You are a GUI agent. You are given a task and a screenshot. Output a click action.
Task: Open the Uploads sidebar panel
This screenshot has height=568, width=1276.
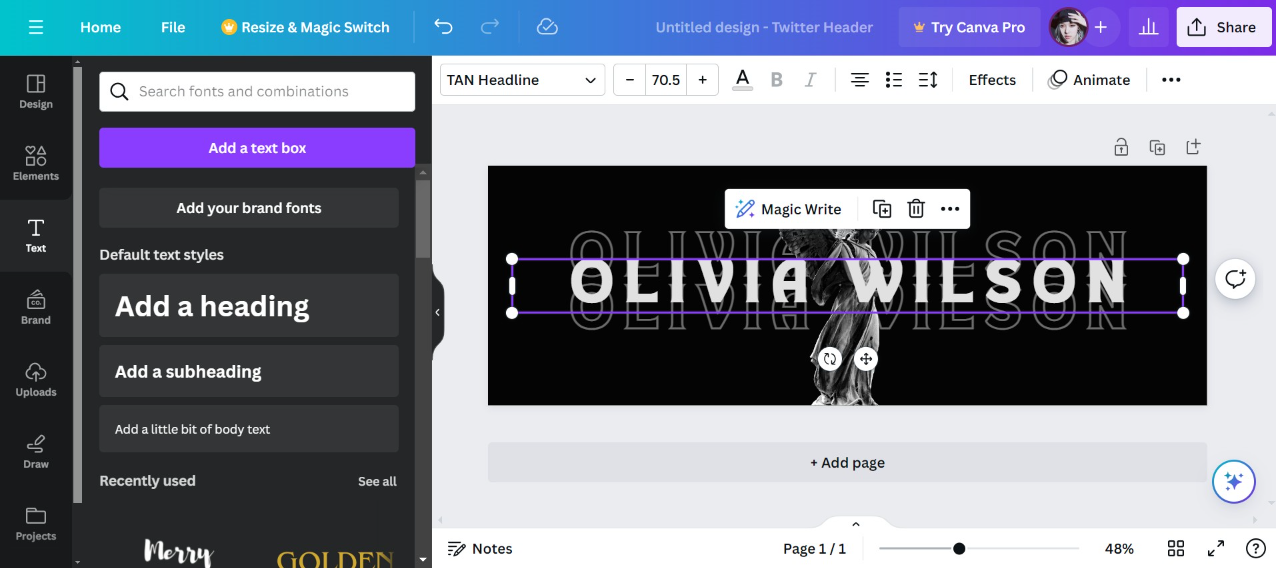pos(36,379)
